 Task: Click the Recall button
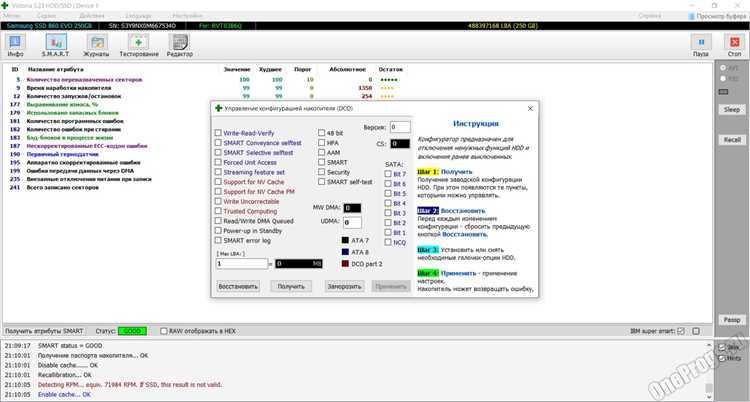(x=732, y=140)
